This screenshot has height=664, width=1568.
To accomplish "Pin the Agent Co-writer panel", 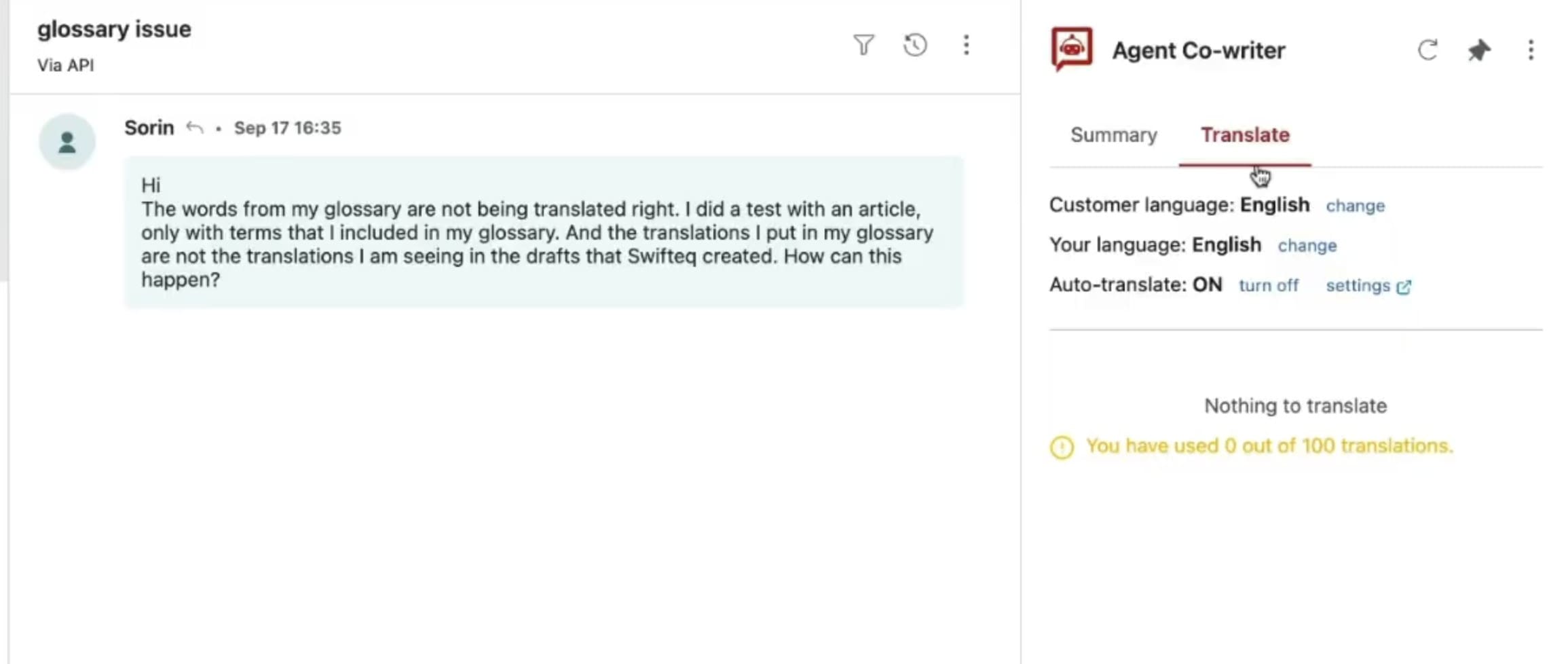I will click(x=1479, y=50).
